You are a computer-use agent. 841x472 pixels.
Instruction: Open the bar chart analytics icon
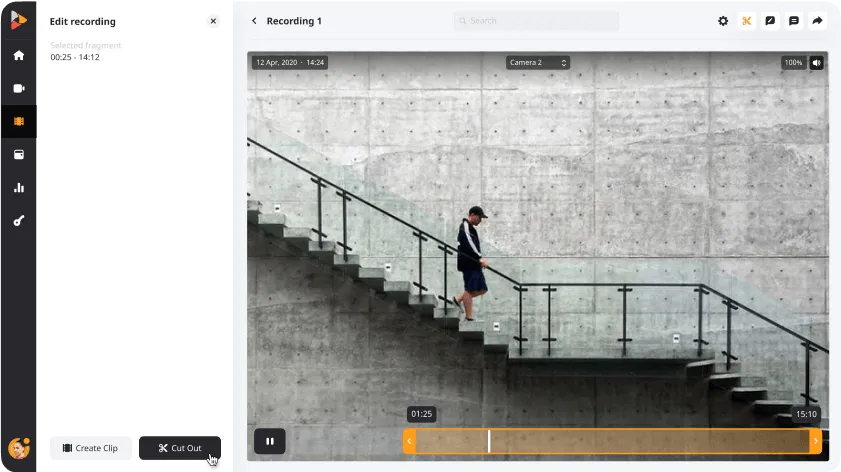click(x=19, y=188)
